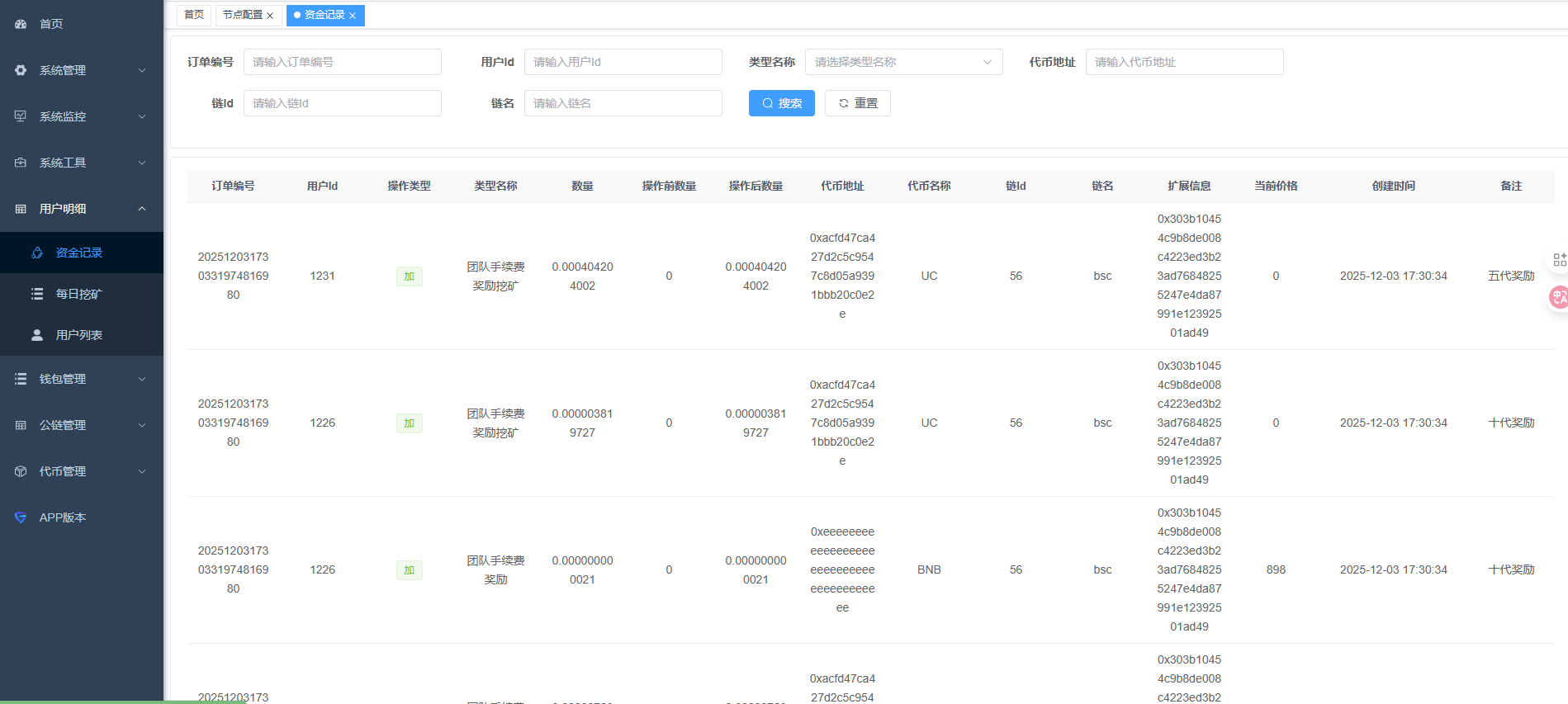Open the 类型名称 dropdown selector
The image size is (1568, 704).
[903, 62]
